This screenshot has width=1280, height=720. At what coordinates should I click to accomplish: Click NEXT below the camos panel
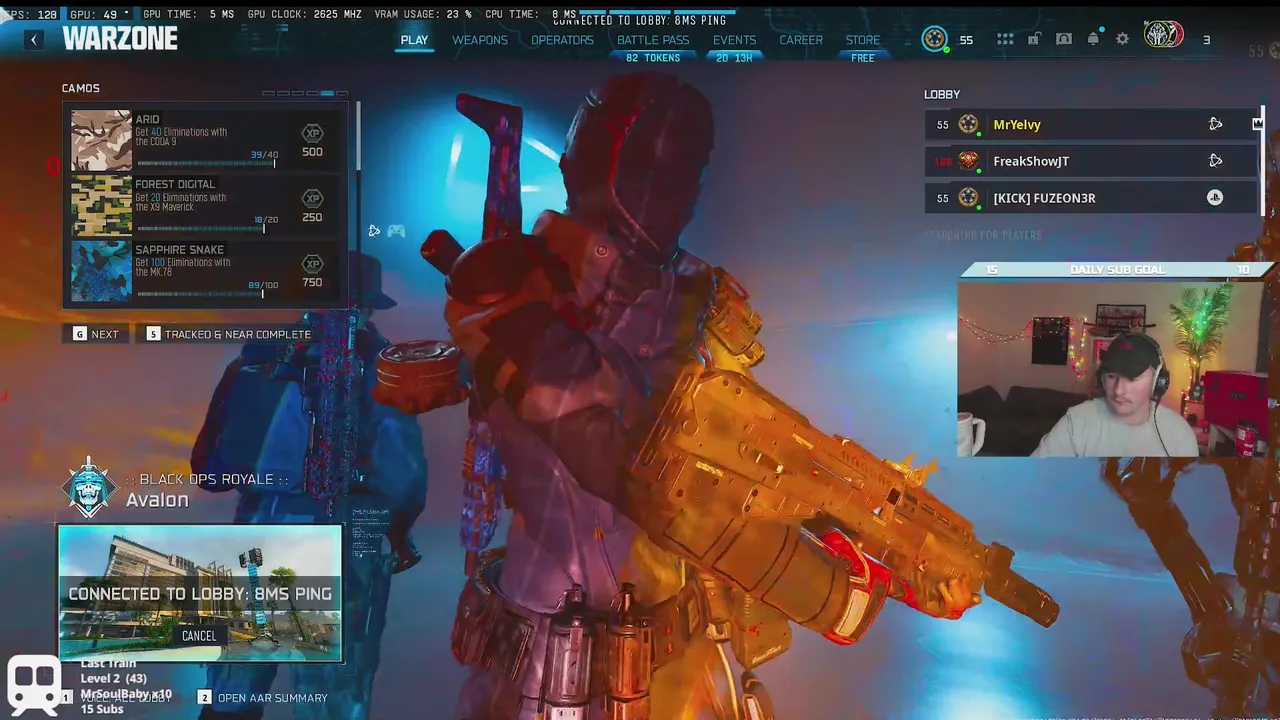pos(96,334)
